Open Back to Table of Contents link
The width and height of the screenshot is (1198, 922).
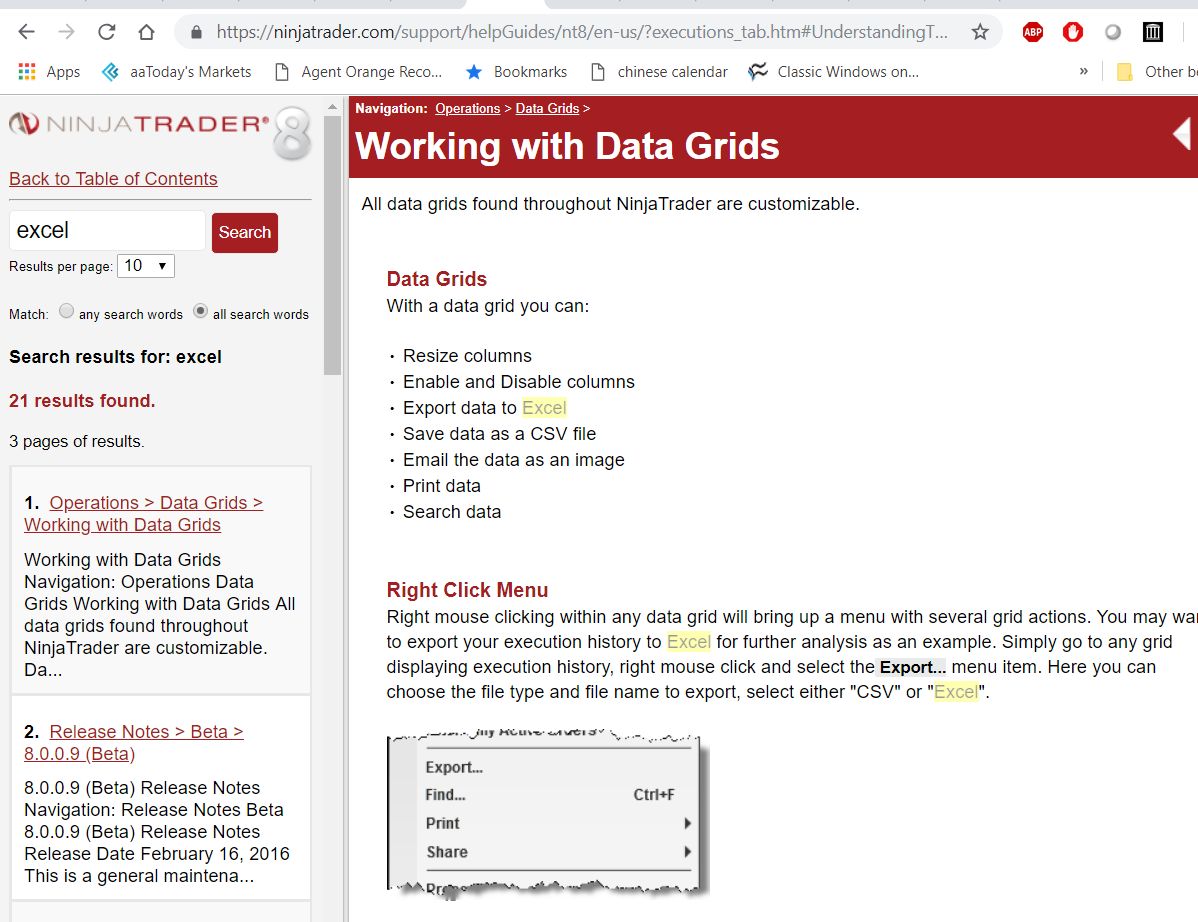113,179
